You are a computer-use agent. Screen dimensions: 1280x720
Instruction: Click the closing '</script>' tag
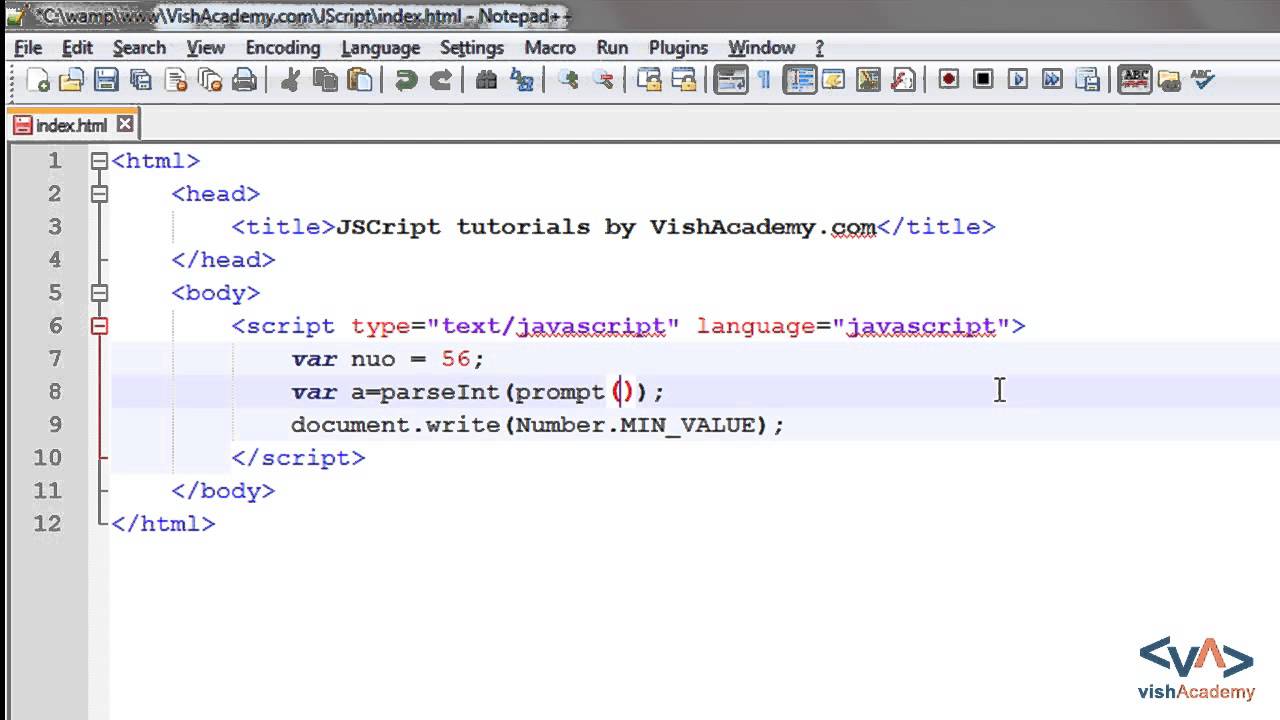click(298, 458)
